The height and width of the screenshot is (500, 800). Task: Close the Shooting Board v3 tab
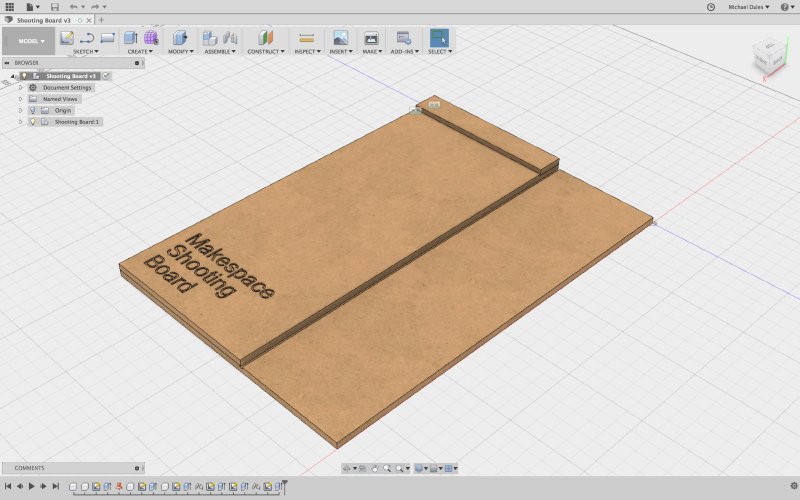pyautogui.click(x=89, y=20)
